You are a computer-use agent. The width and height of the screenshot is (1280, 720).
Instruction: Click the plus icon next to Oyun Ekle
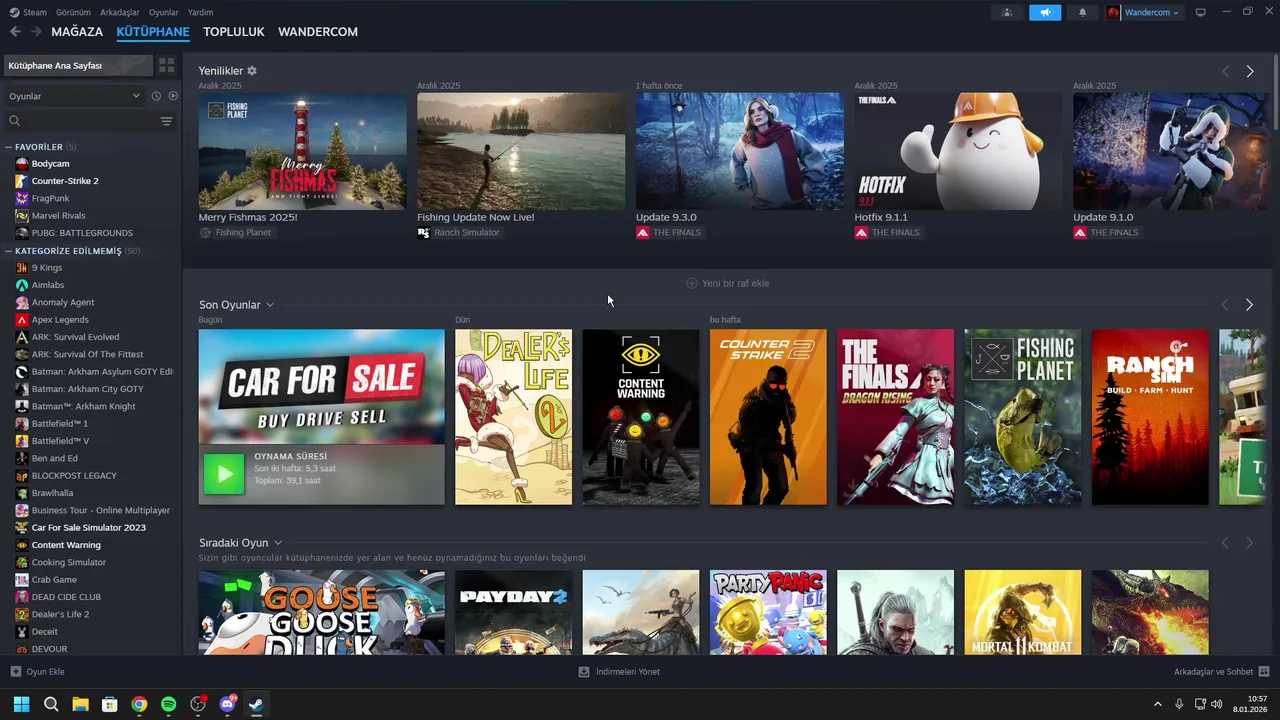(15, 672)
